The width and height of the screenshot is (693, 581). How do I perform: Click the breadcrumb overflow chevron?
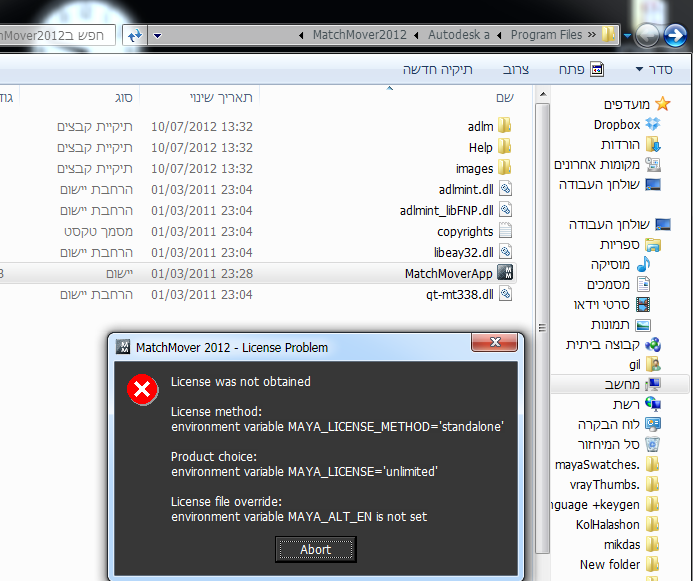(592, 34)
